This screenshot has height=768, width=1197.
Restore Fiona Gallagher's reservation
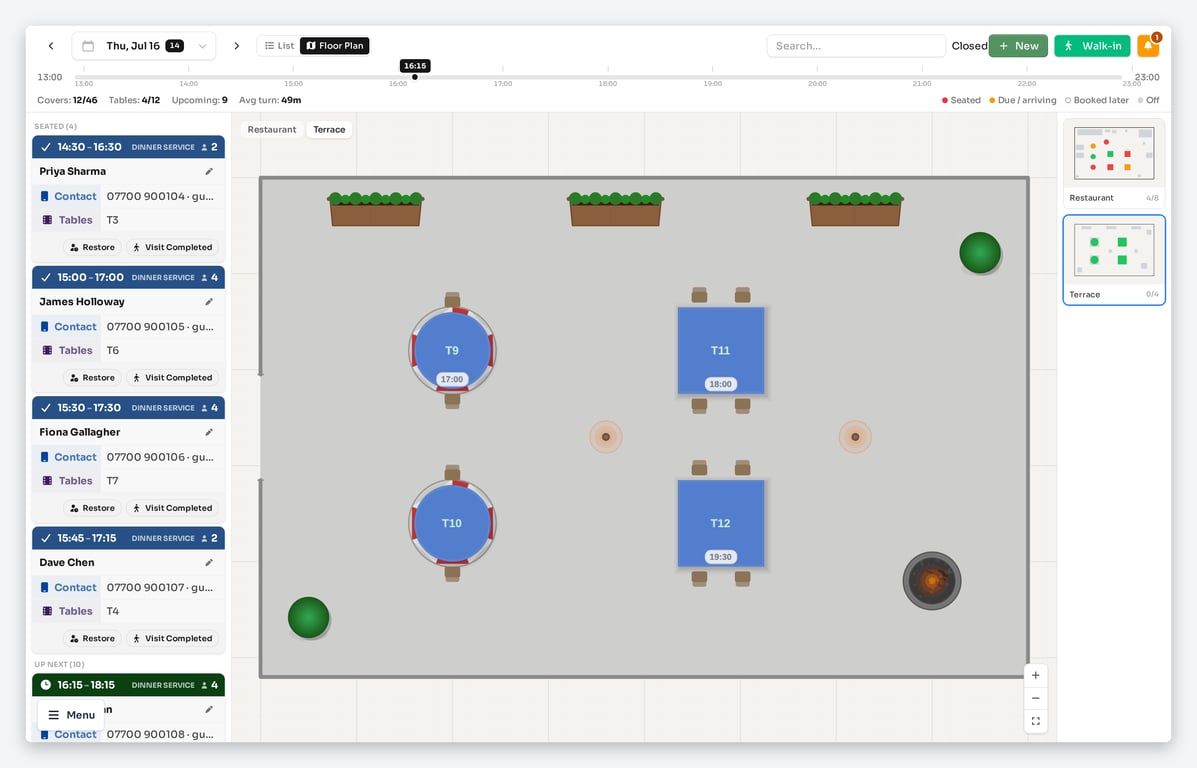92,508
